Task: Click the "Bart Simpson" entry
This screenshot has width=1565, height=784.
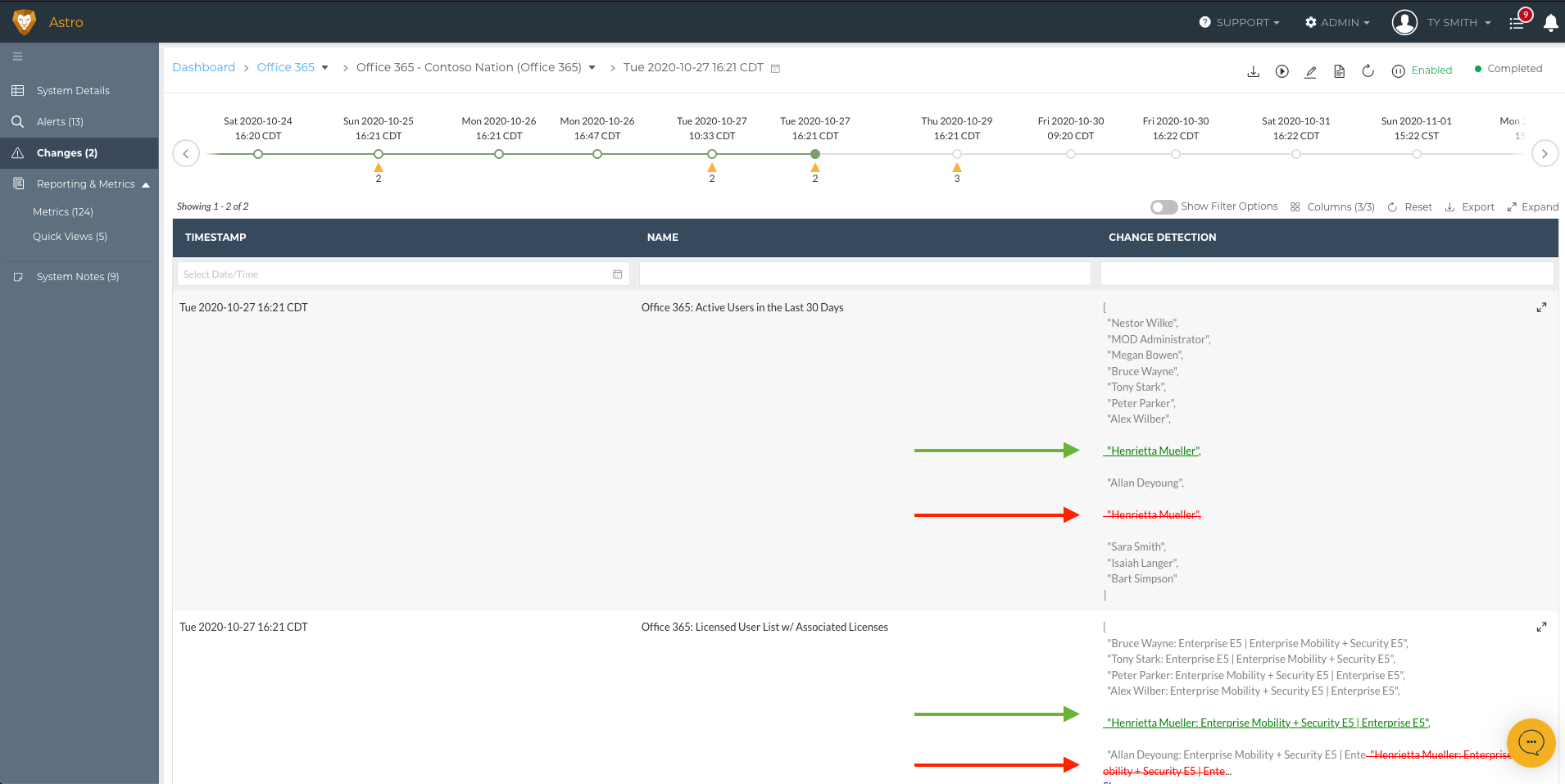Action: point(1142,579)
